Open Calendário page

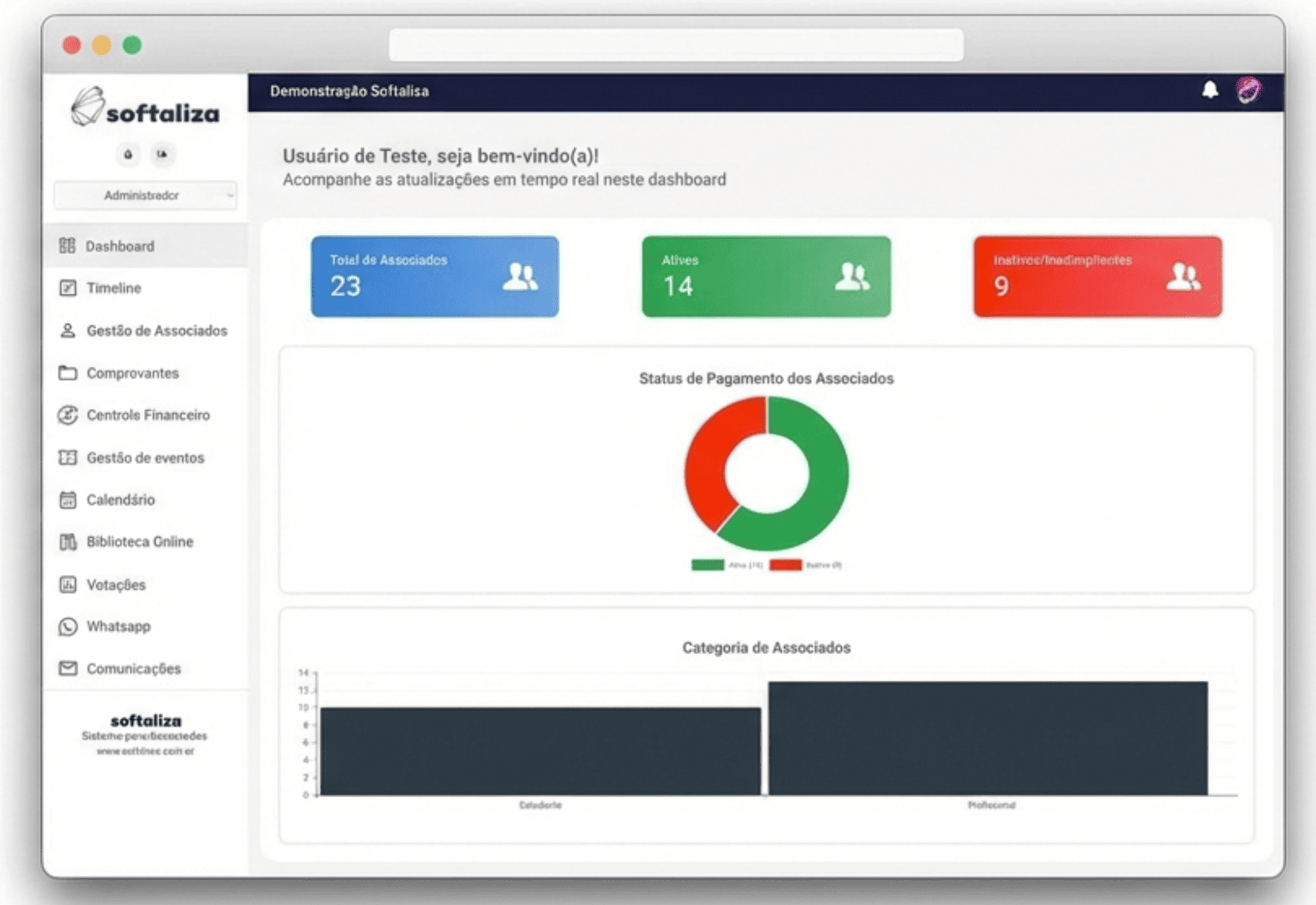tap(145, 499)
